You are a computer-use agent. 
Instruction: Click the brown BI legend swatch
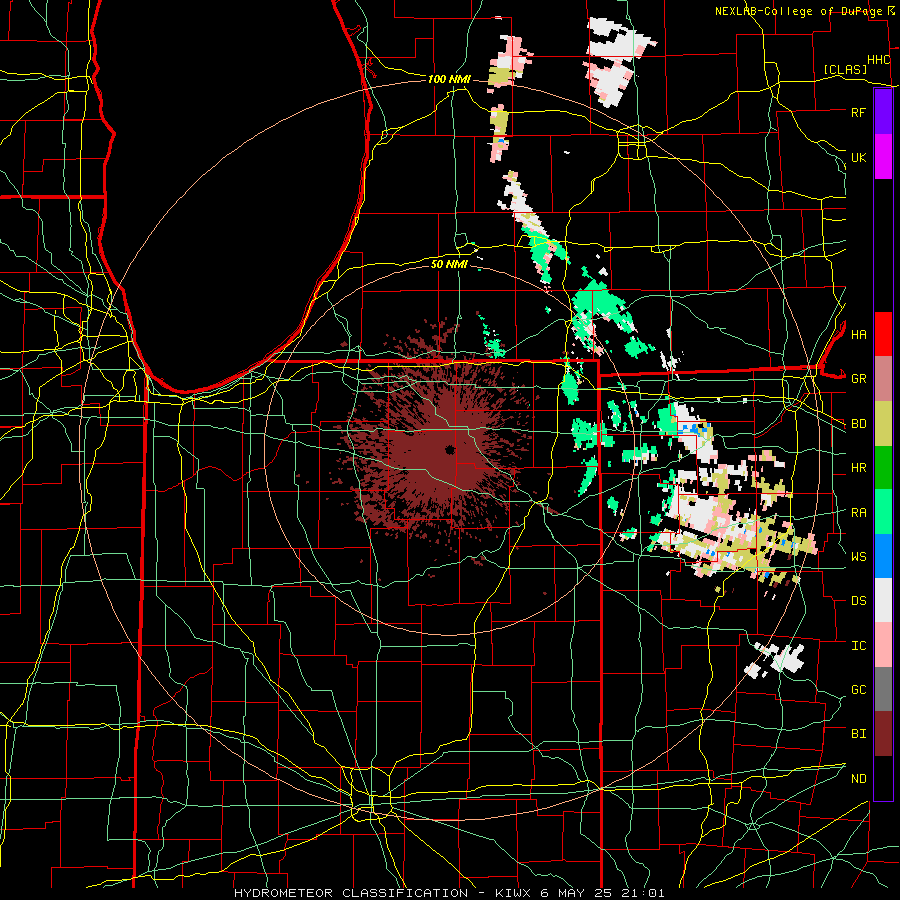883,734
